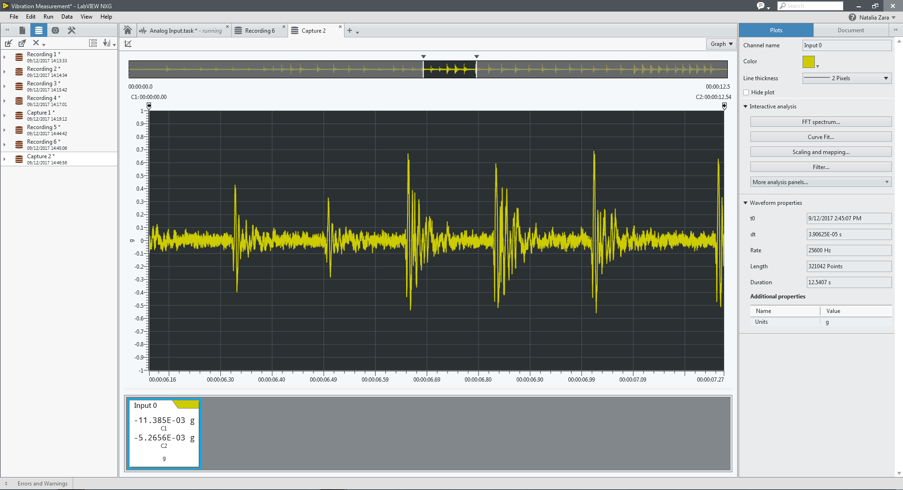Open the Graph view type dropdown
The image size is (903, 490).
point(721,44)
